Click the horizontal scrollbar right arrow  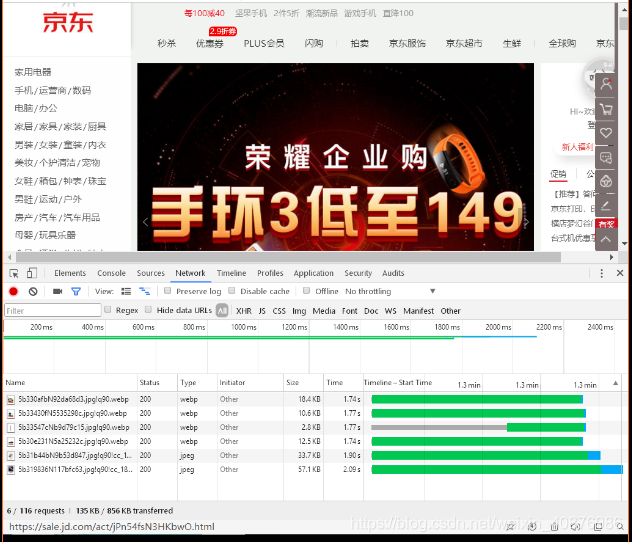(611, 257)
